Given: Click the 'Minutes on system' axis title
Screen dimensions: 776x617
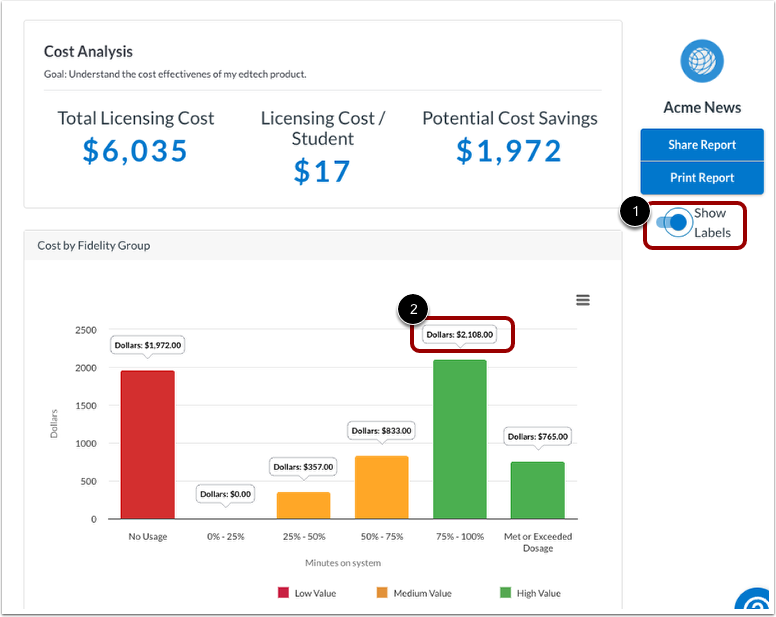Looking at the screenshot, I should (343, 563).
